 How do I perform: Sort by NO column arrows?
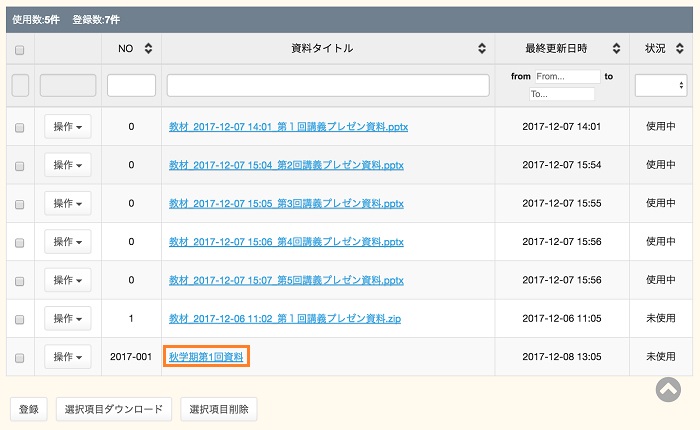click(149, 48)
